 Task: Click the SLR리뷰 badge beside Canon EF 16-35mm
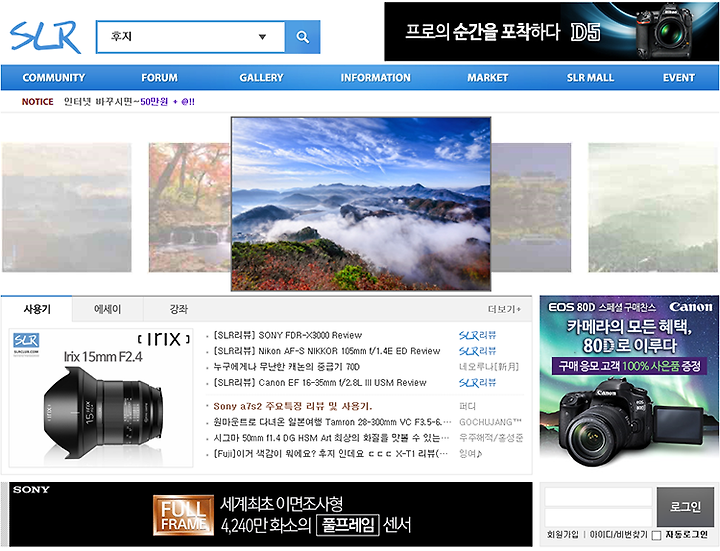pyautogui.click(x=478, y=382)
